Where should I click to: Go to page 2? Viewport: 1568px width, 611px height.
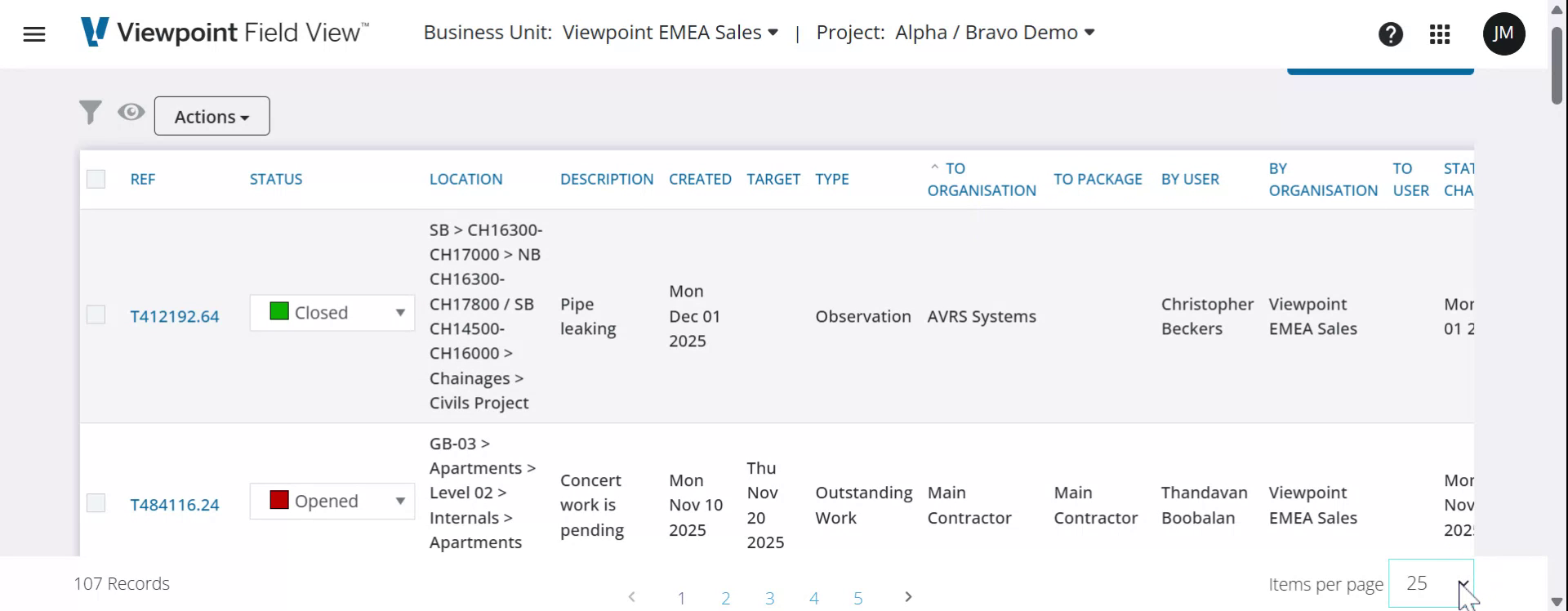tap(725, 599)
